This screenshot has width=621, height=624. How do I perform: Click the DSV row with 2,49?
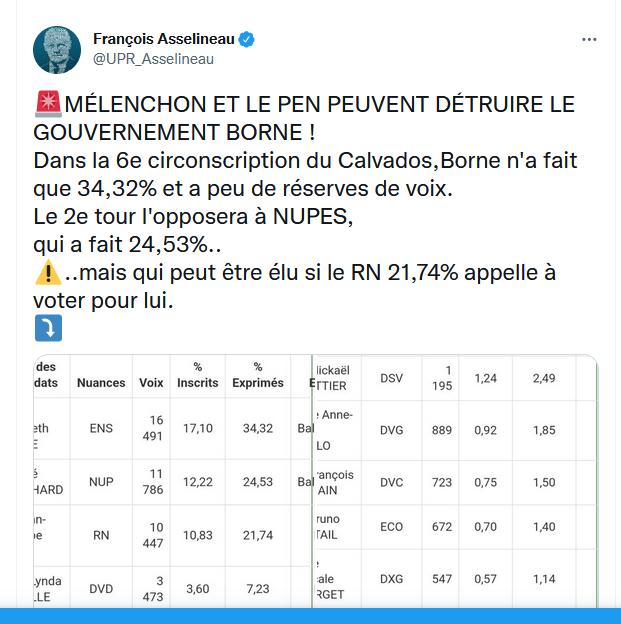point(456,378)
